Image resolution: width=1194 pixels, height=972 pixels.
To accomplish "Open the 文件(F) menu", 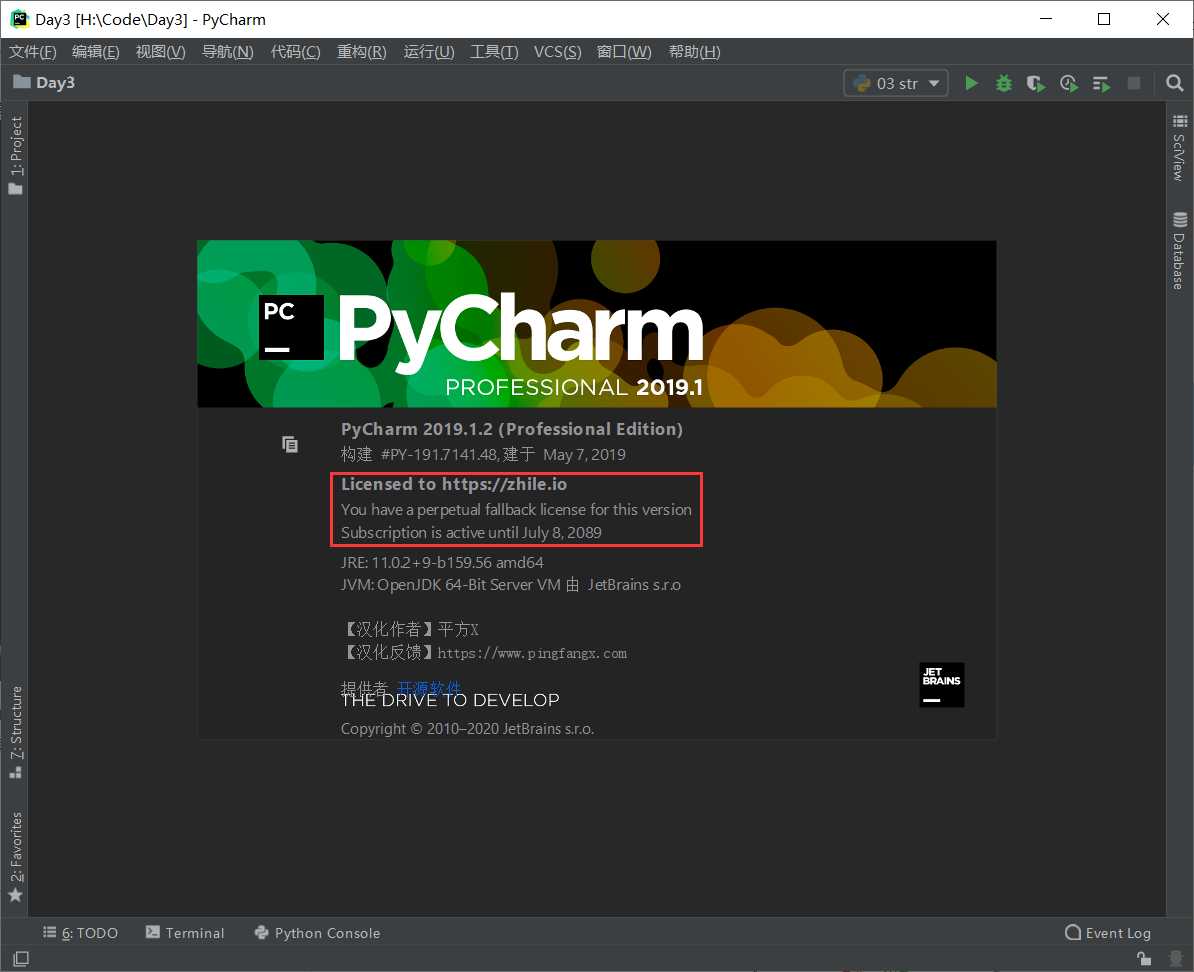I will click(33, 51).
